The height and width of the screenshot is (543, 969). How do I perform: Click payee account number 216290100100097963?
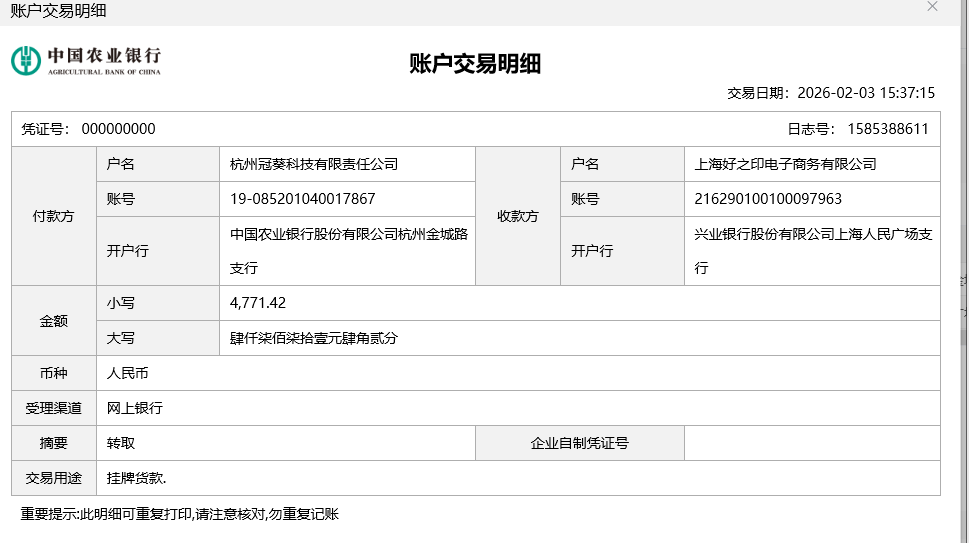click(768, 199)
